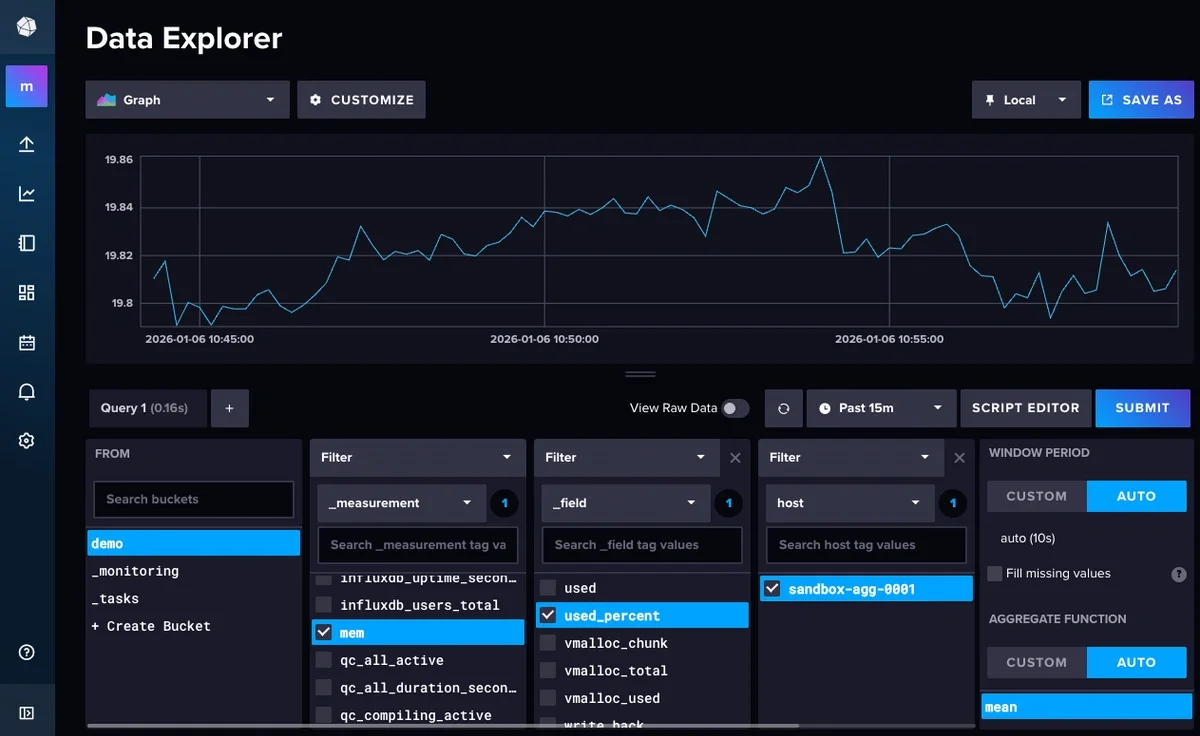Viewport: 1200px width, 736px height.
Task: Open the Tasks calendar icon
Action: pos(26,343)
